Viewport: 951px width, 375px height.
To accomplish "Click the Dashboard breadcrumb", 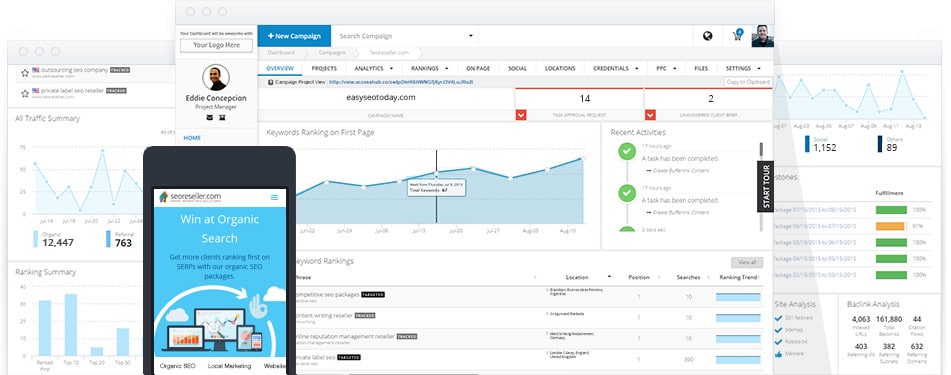I will tap(281, 53).
